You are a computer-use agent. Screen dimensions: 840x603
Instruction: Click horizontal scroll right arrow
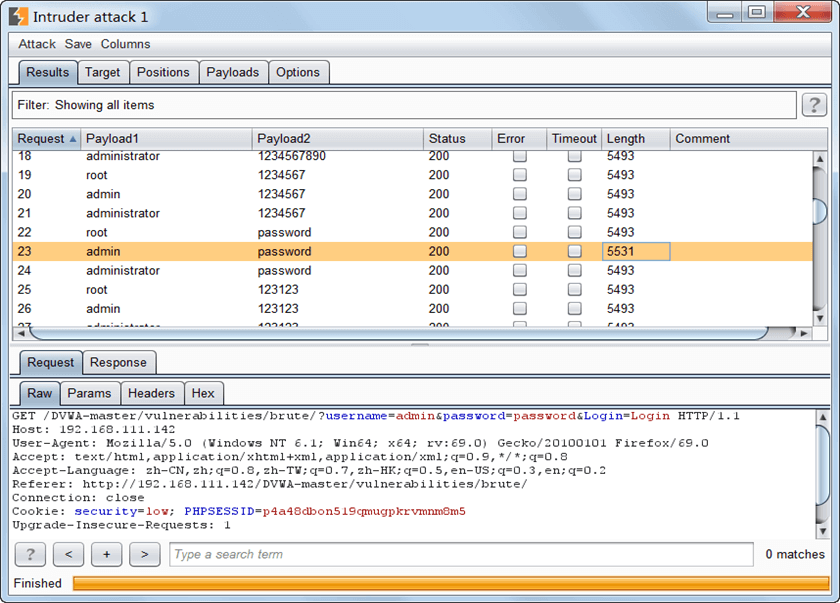[x=804, y=333]
